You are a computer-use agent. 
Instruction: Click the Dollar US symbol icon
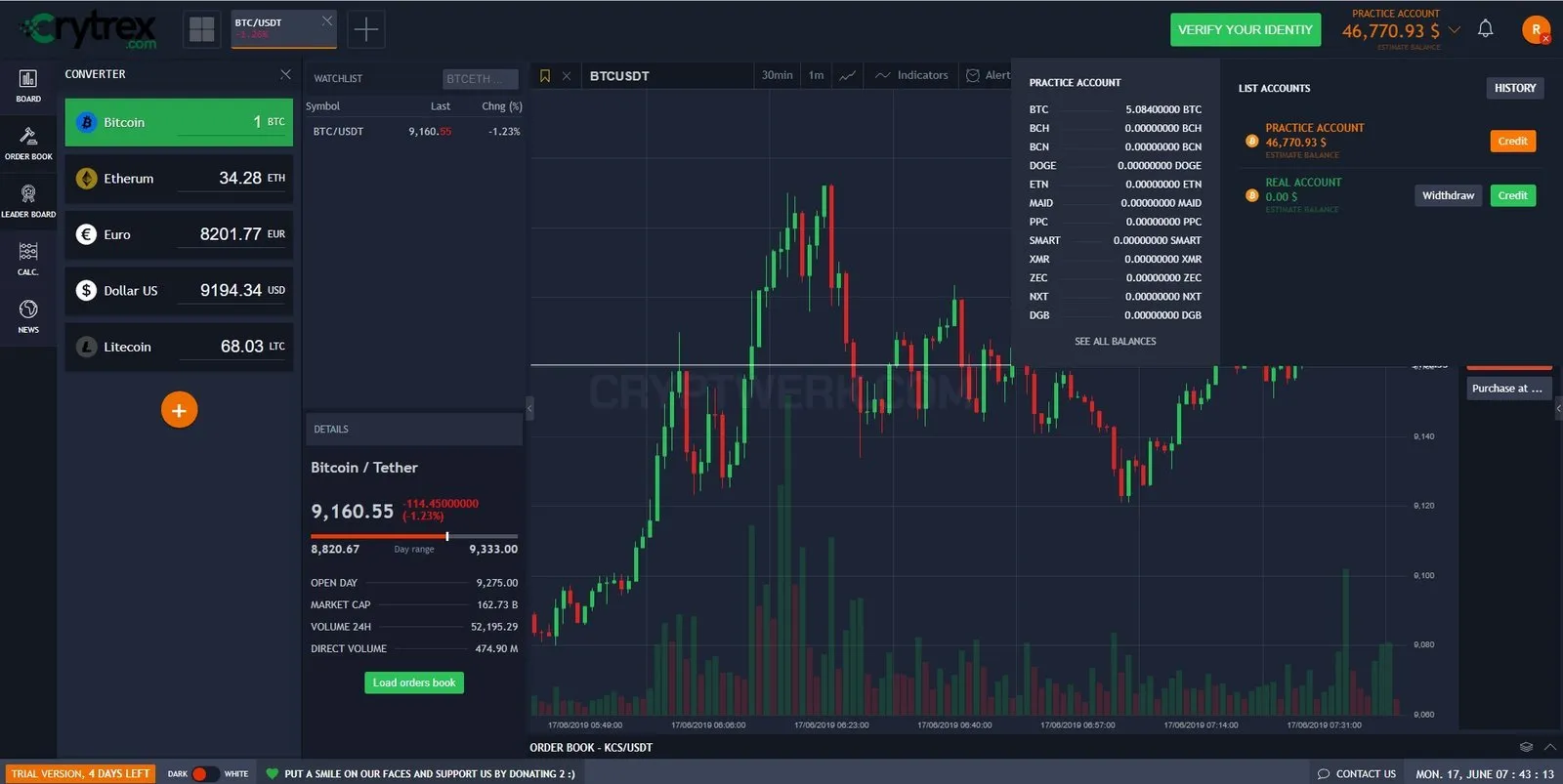[x=86, y=290]
